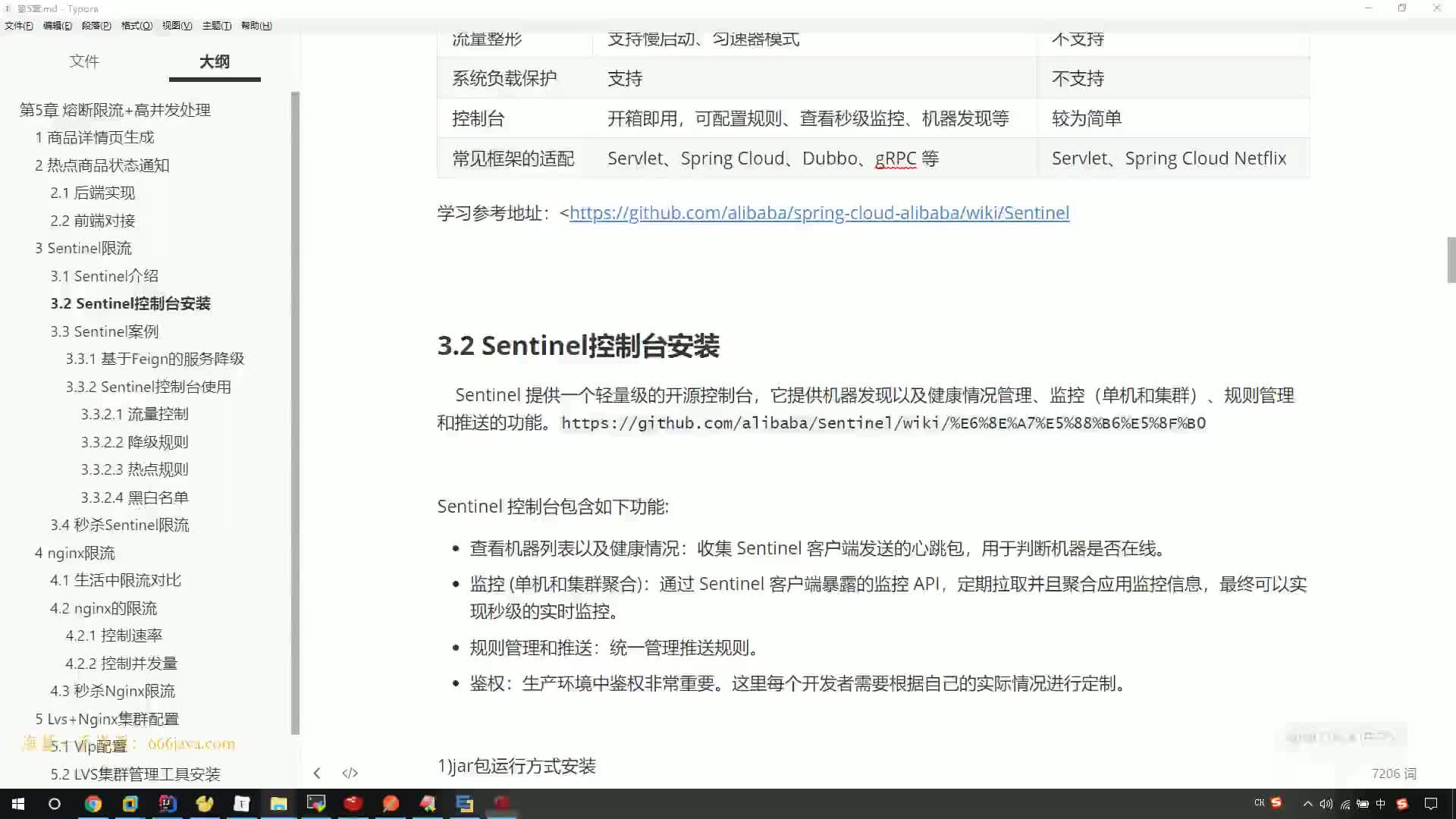The height and width of the screenshot is (819, 1456).
Task: Go to 4.2 nginx的限流 heading
Action: pyautogui.click(x=104, y=608)
